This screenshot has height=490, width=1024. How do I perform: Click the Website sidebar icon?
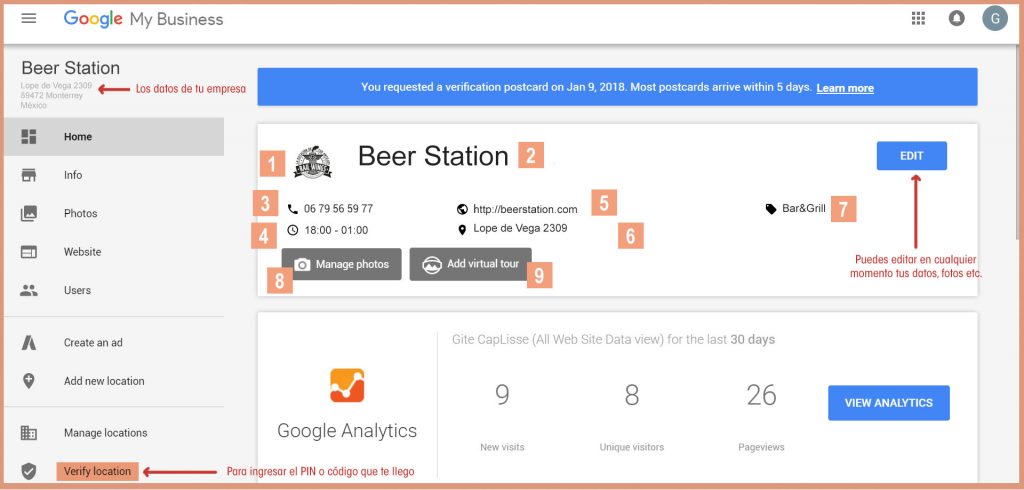pos(29,252)
